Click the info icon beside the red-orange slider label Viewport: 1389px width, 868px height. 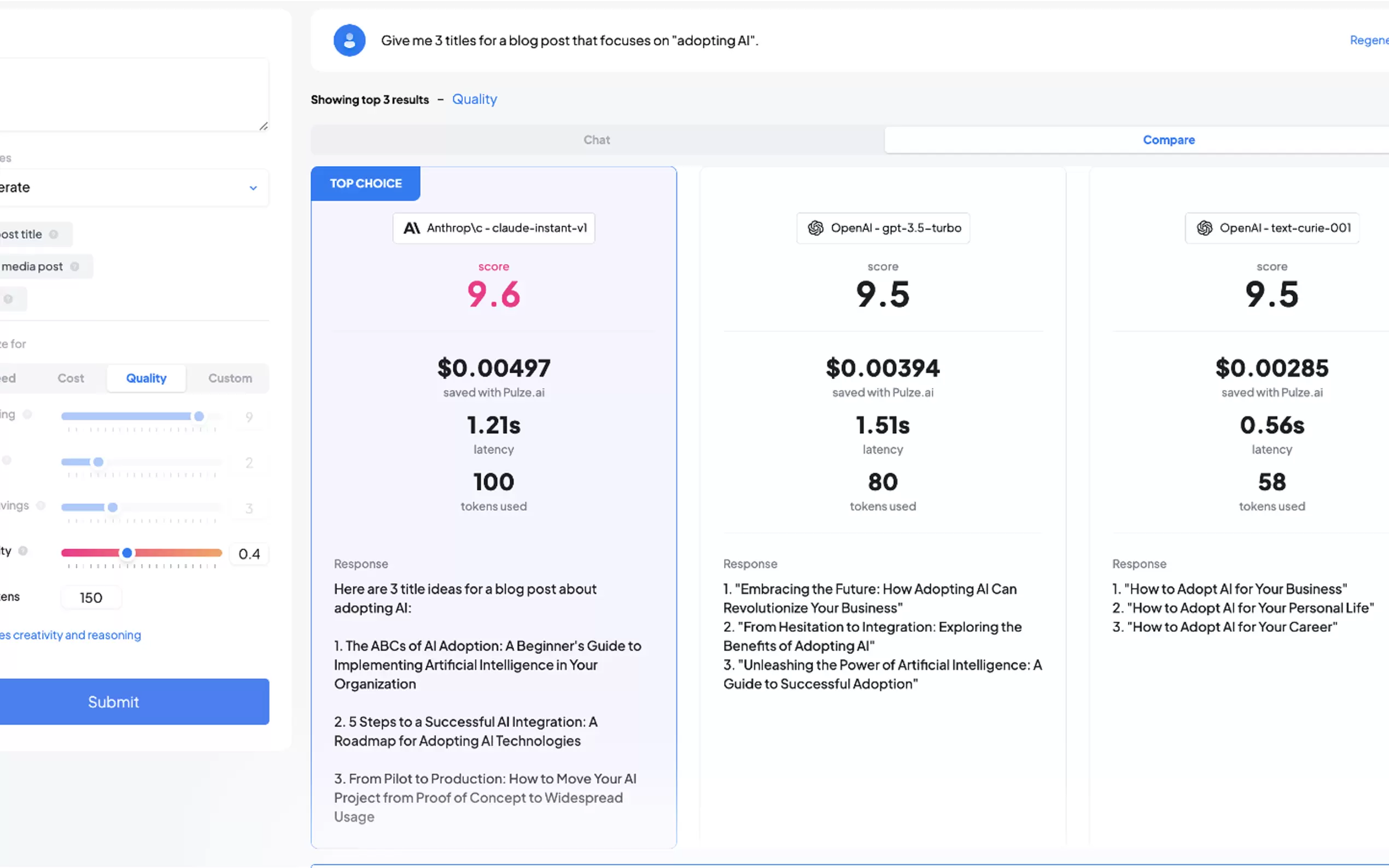[23, 550]
